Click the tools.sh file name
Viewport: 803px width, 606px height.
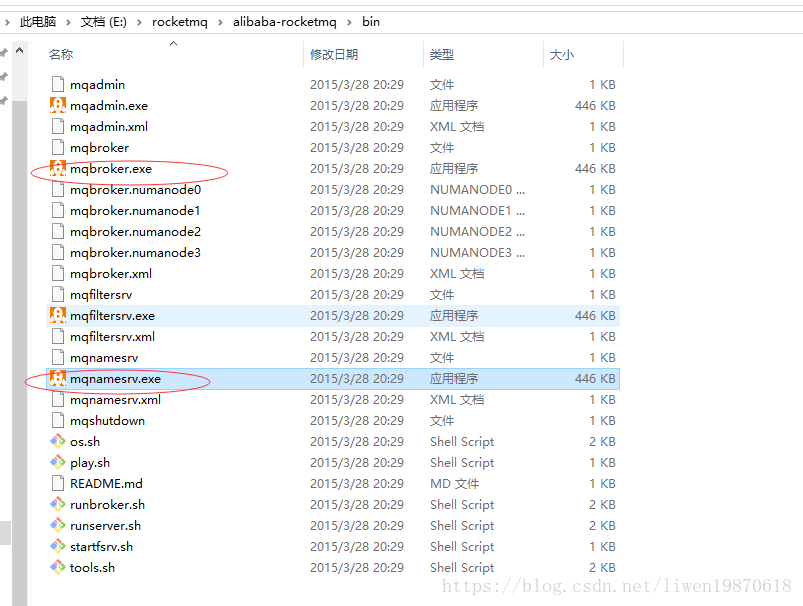coord(92,568)
